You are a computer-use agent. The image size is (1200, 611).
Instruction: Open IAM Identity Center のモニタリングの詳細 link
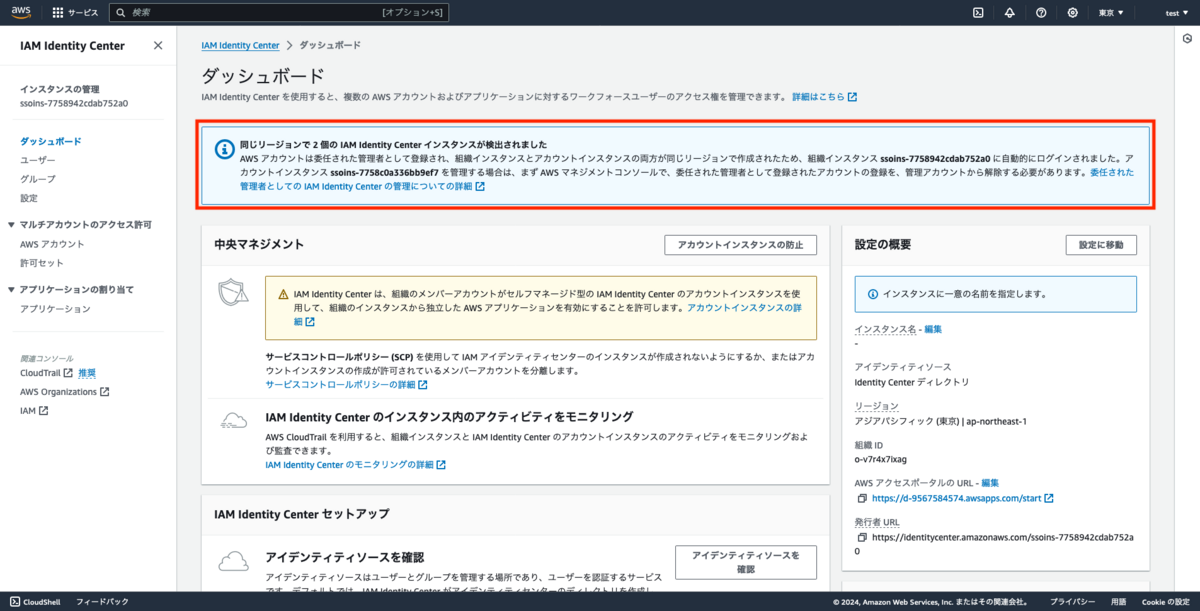click(355, 465)
